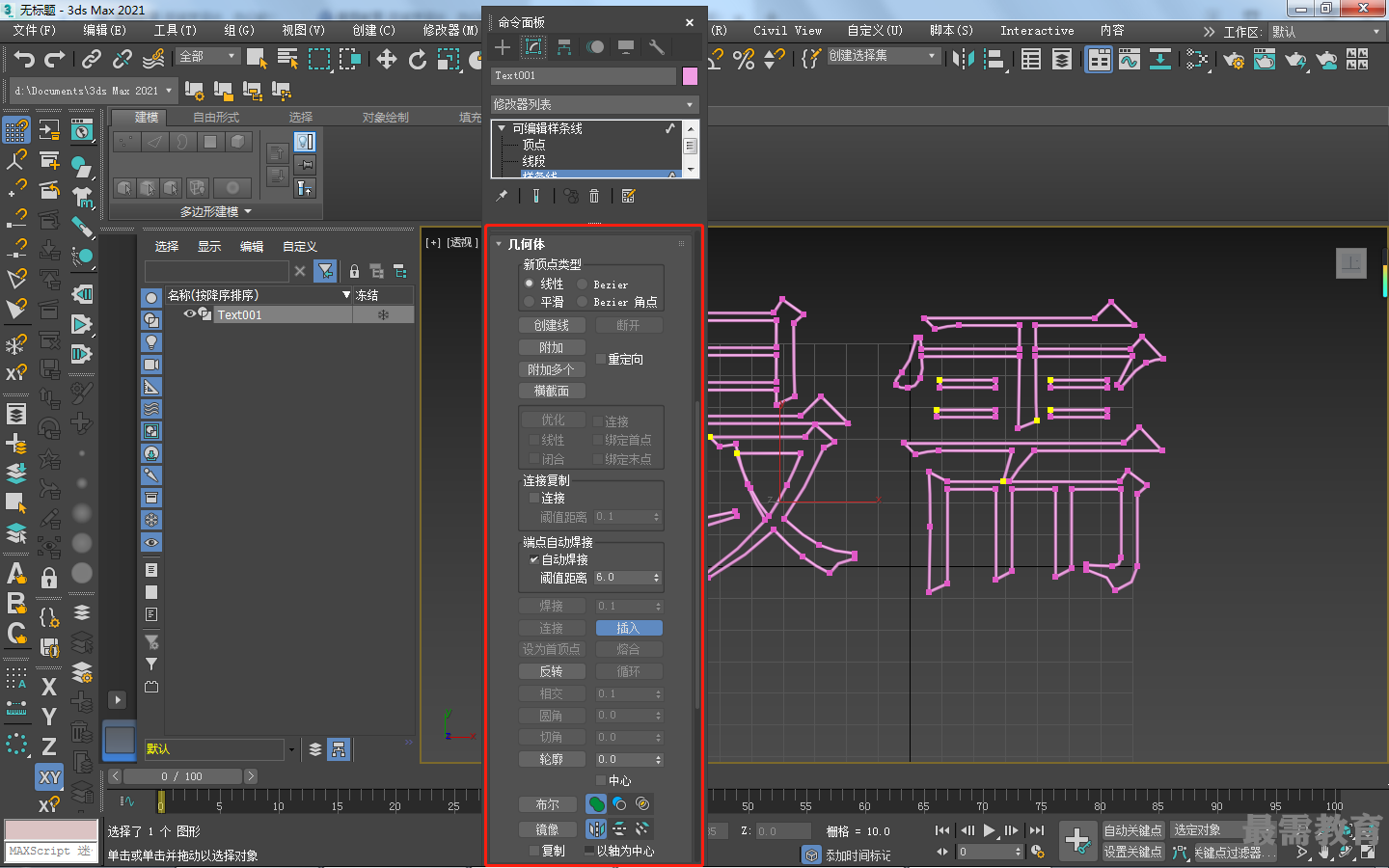Open the File (文件) menu
The height and width of the screenshot is (868, 1389).
click(34, 31)
